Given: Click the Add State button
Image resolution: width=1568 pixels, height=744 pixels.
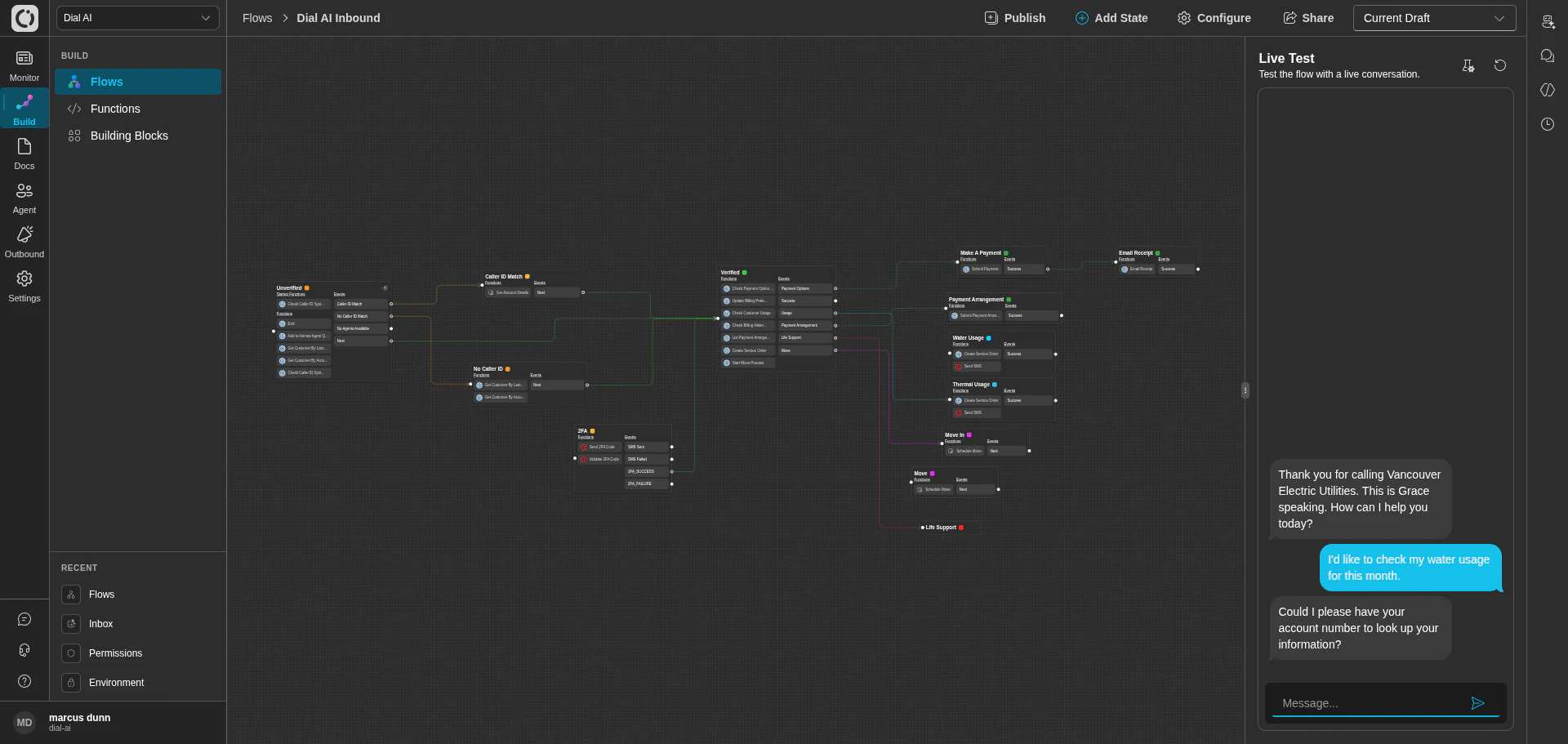Looking at the screenshot, I should [1111, 18].
